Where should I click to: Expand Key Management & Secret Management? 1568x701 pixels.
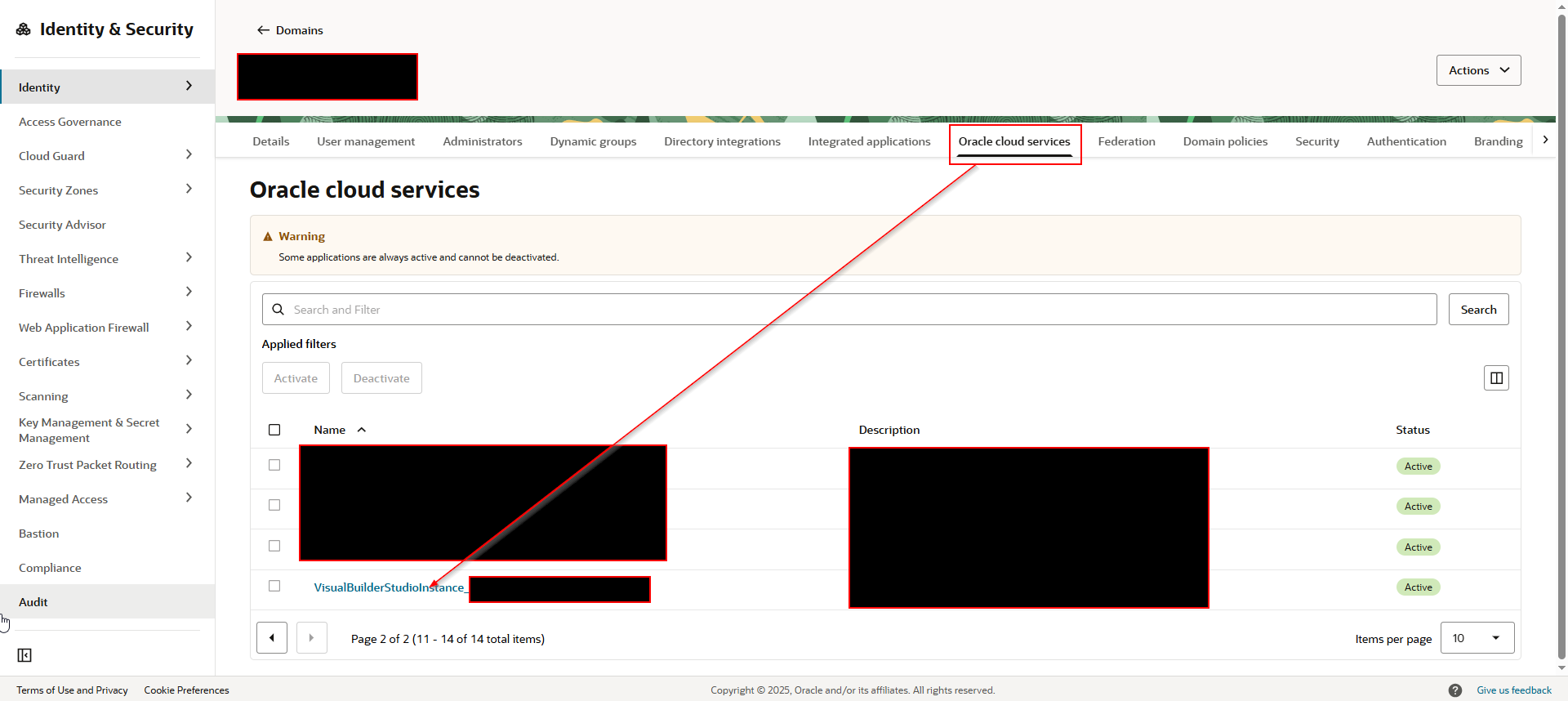tap(189, 429)
